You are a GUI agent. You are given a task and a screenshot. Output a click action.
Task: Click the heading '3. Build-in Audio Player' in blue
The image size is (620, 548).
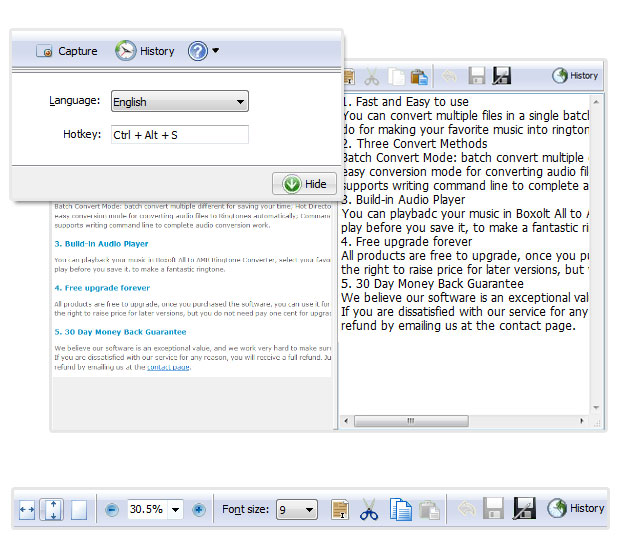[x=101, y=244]
